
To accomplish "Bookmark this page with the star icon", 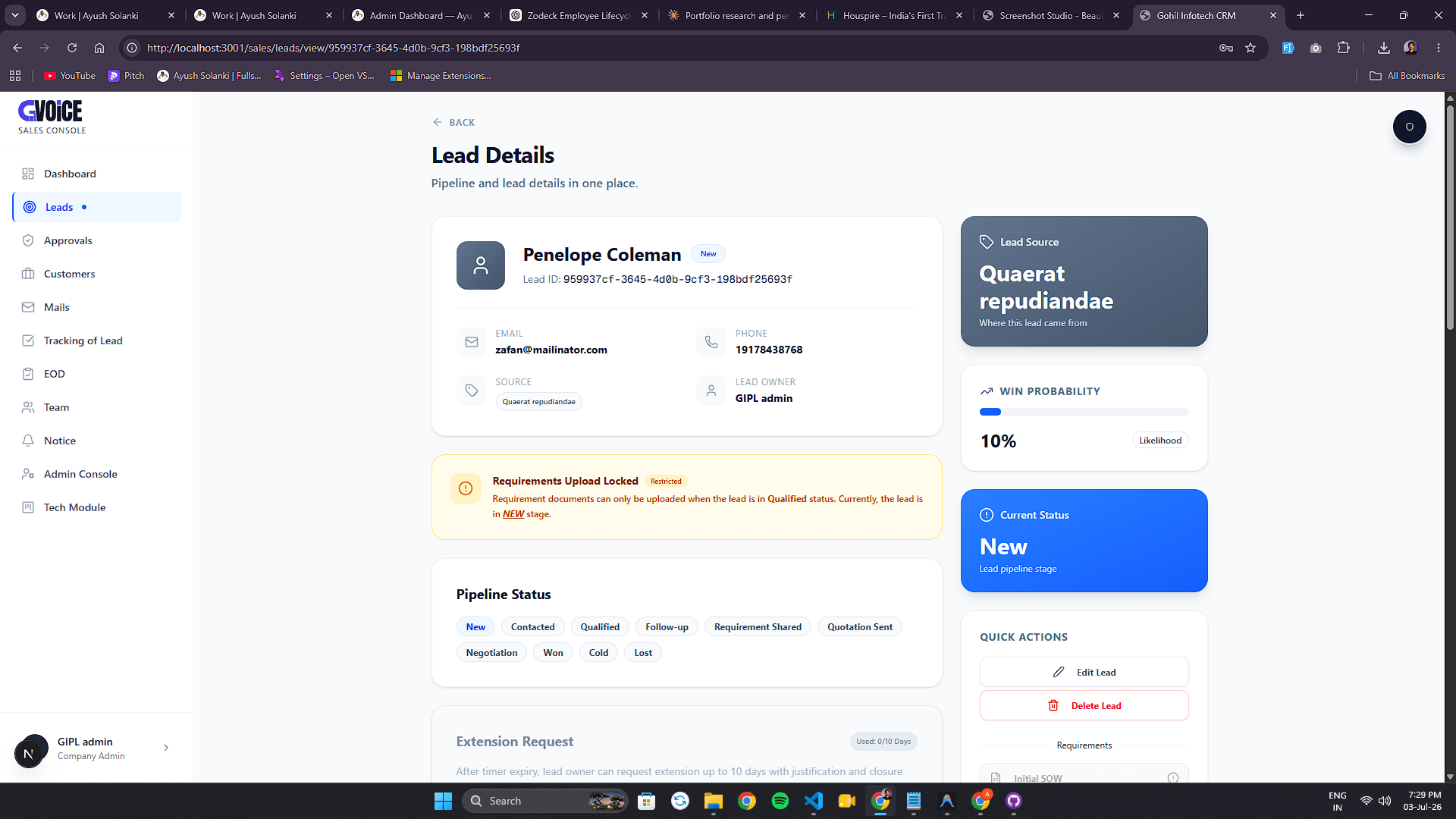I will pos(1250,48).
